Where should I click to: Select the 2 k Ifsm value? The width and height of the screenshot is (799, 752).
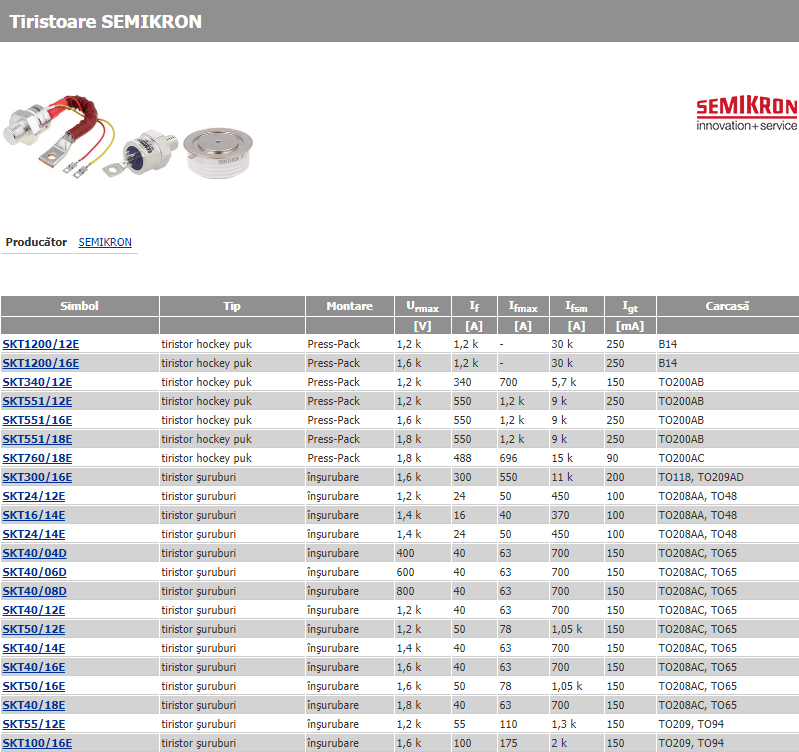559,743
